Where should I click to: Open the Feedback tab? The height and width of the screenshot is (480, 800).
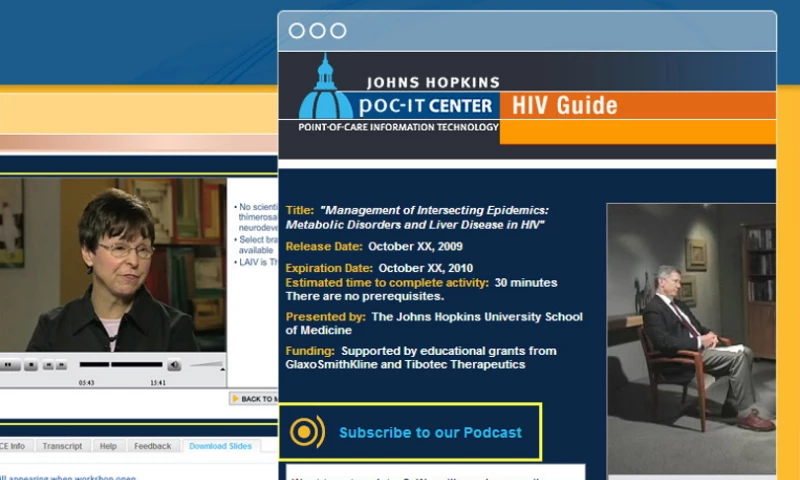point(152,446)
